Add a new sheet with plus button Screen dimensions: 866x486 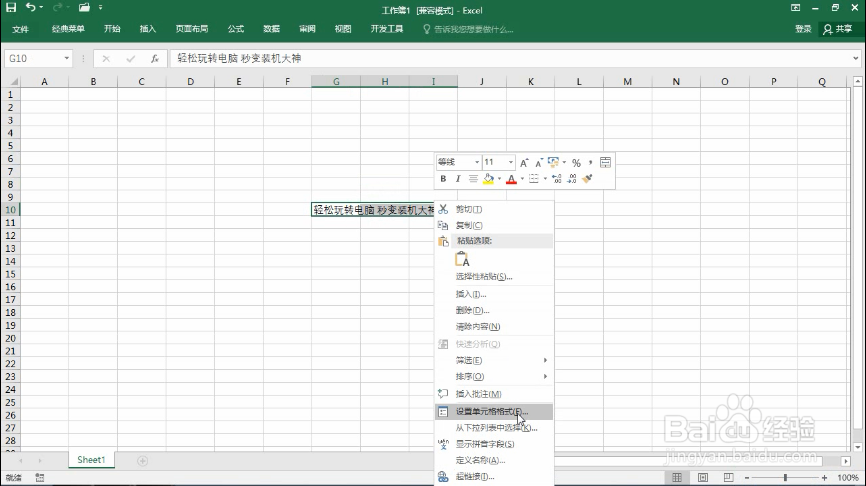[x=142, y=461]
